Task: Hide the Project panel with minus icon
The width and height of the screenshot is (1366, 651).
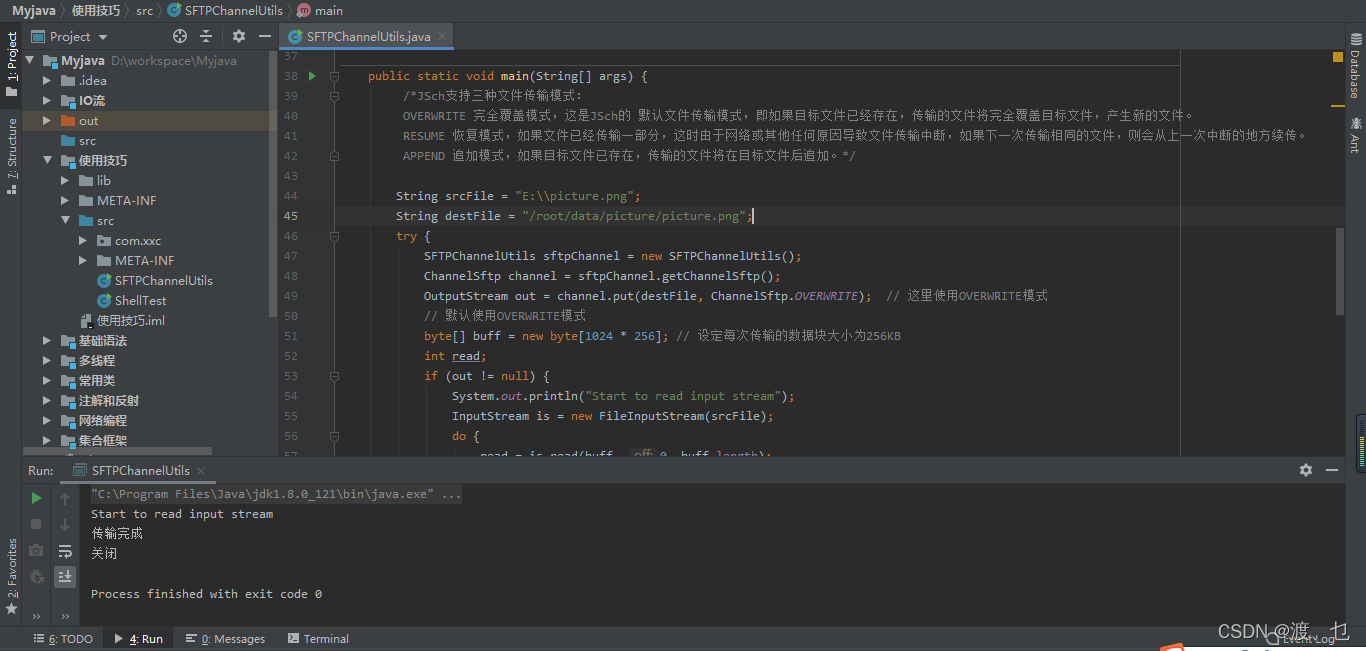Action: [x=265, y=36]
